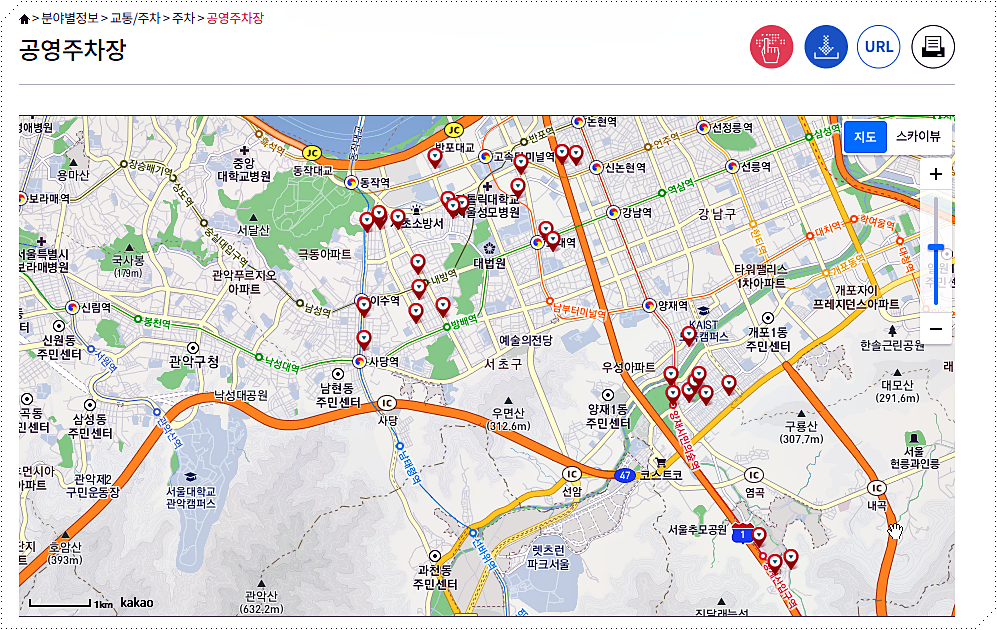Click 예술의전당 label on map
This screenshot has height=630, width=997.
tap(525, 341)
